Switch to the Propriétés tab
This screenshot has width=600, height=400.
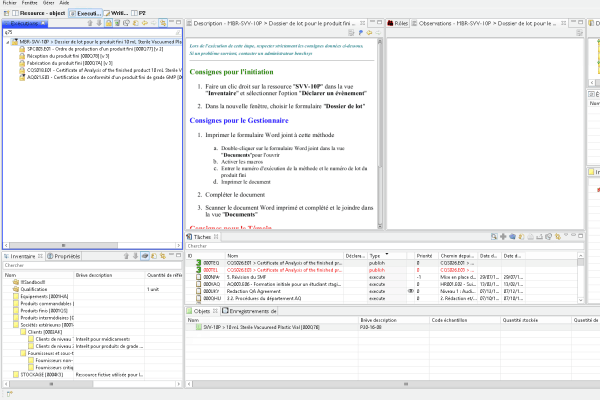[x=64, y=256]
